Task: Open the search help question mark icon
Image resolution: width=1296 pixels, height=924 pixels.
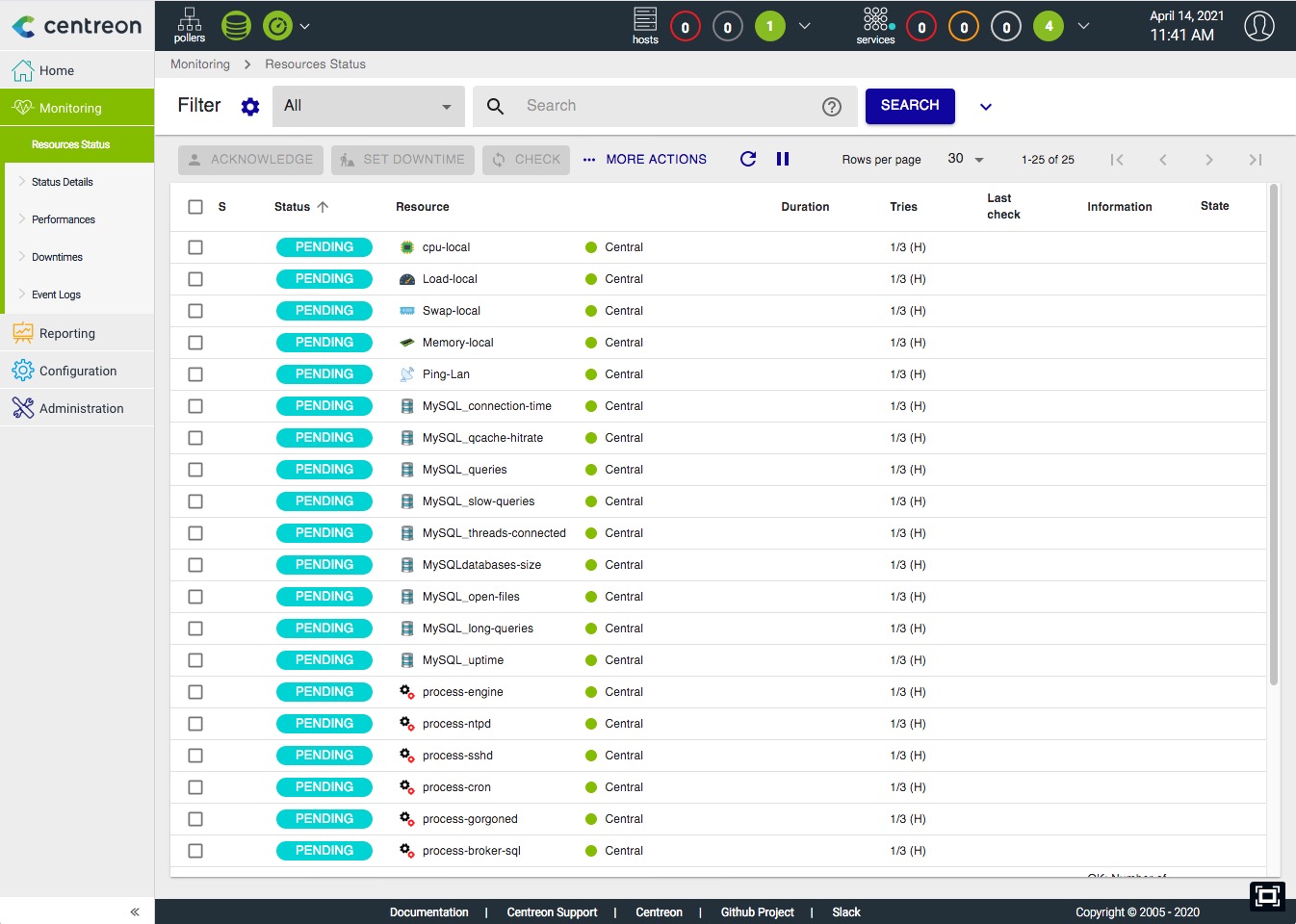Action: point(832,107)
